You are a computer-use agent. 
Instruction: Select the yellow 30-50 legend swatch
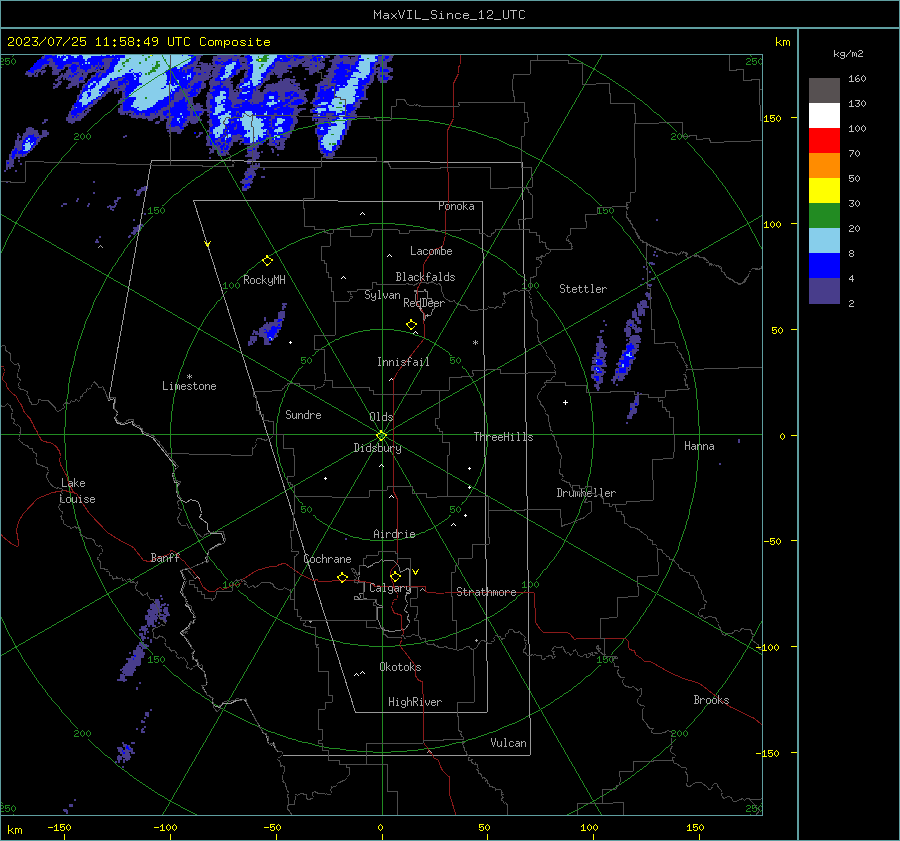[824, 191]
